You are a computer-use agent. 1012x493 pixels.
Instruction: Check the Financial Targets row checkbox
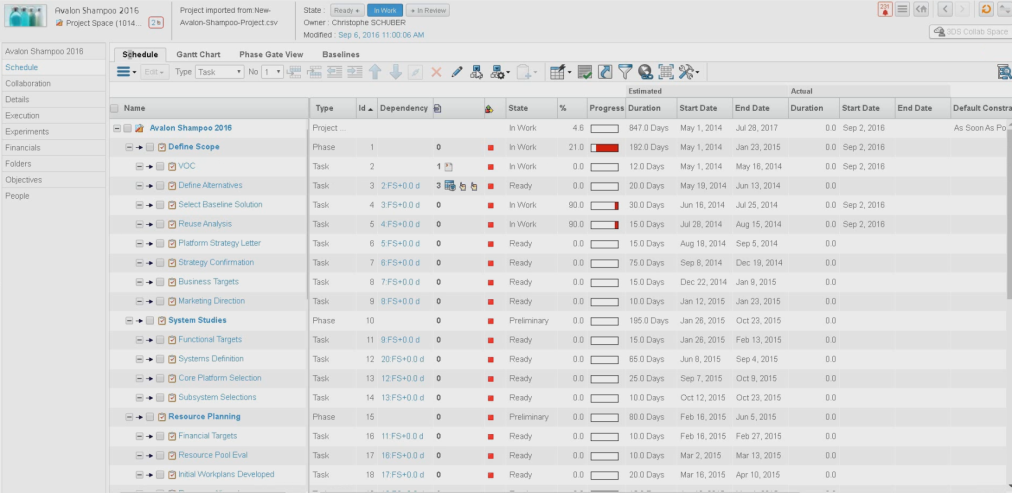(160, 436)
